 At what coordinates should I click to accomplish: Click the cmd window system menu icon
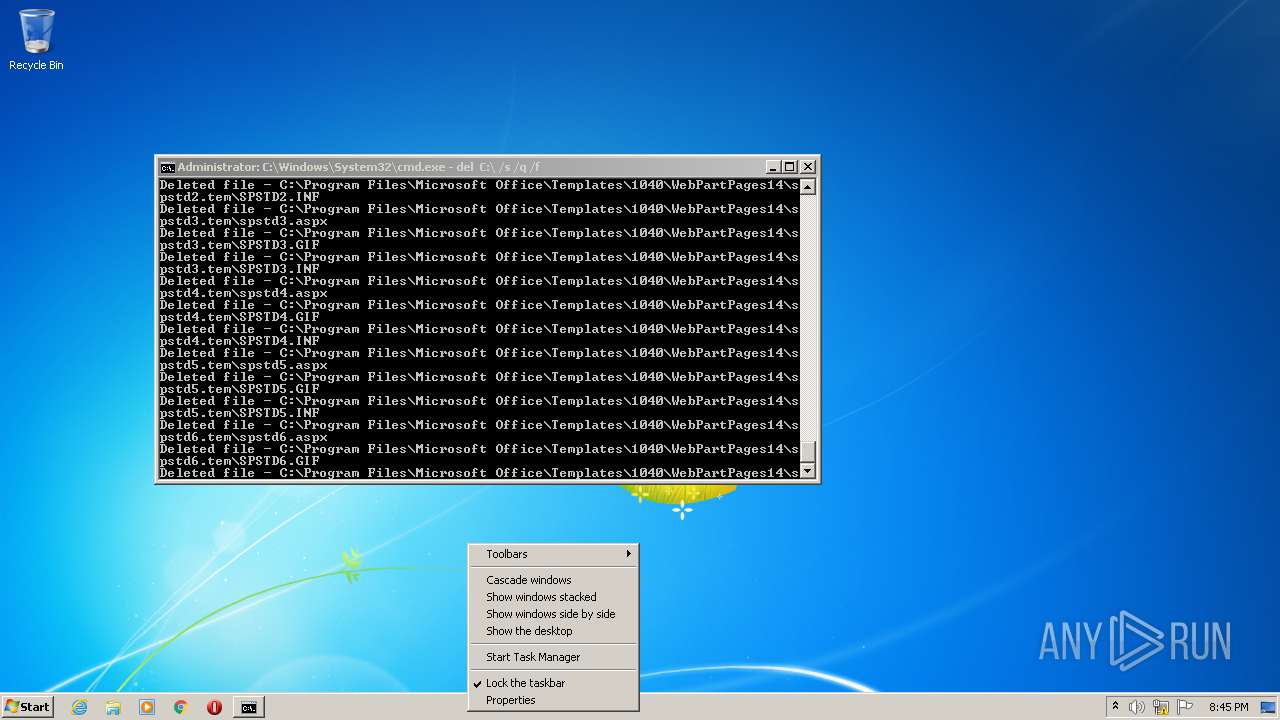[x=168, y=167]
